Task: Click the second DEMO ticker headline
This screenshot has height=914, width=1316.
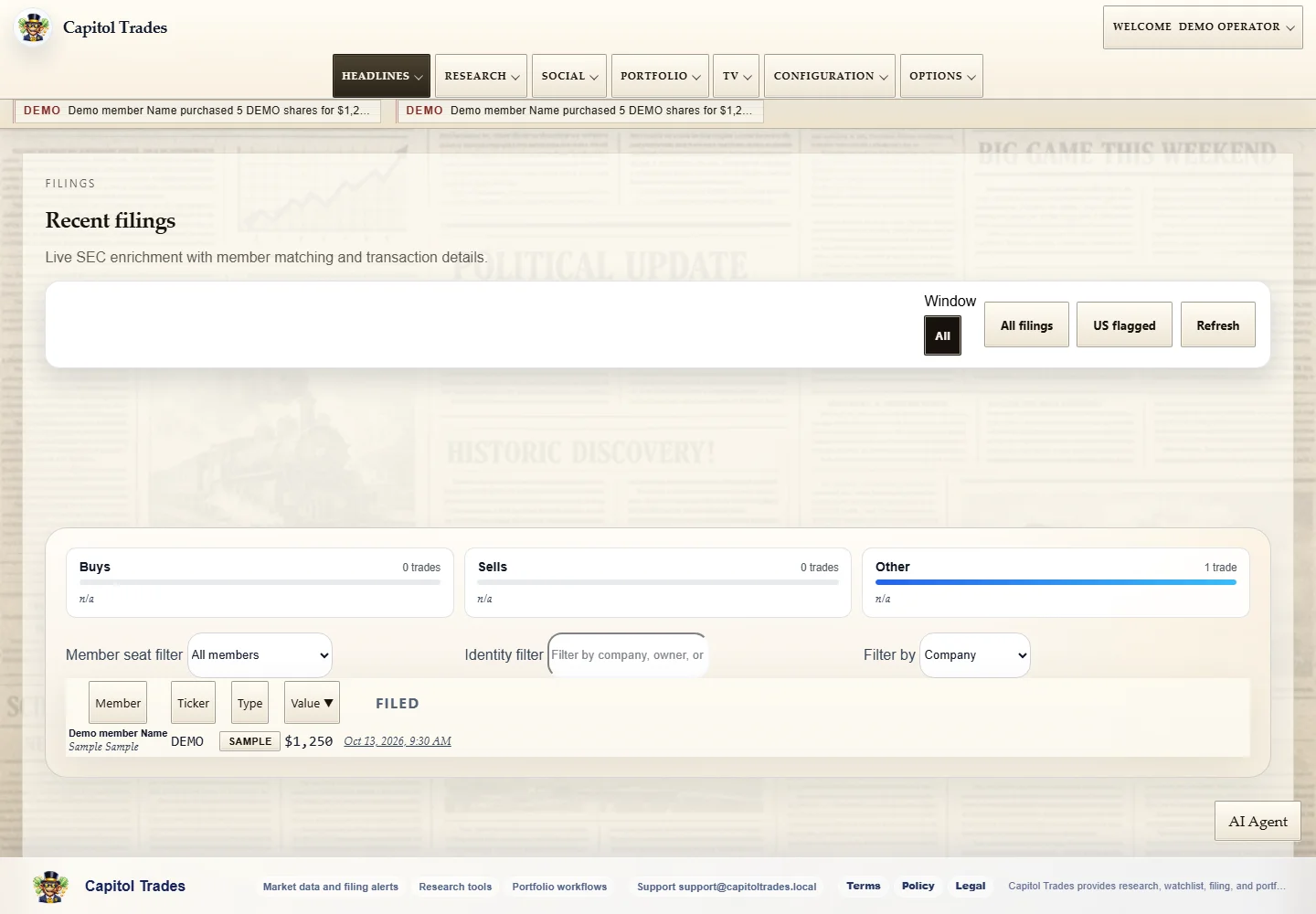Action: pyautogui.click(x=580, y=111)
